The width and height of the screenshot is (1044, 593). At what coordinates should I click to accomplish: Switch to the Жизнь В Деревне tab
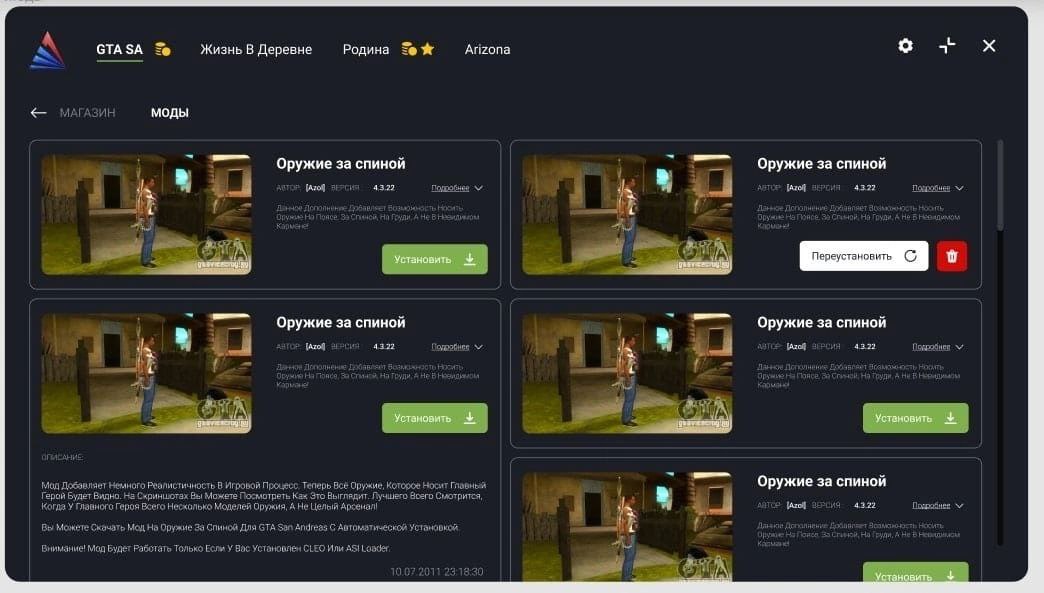256,49
